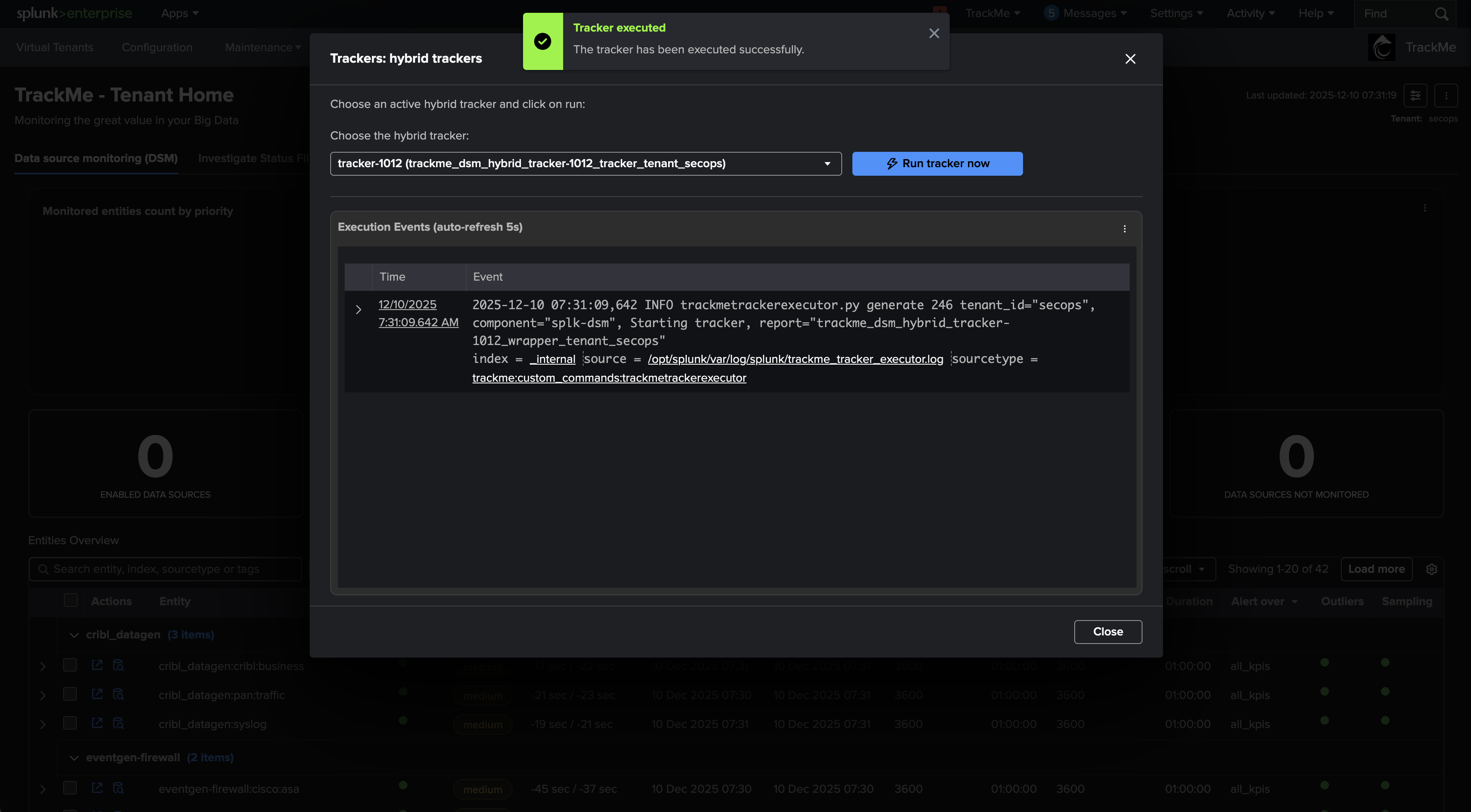Image resolution: width=1471 pixels, height=812 pixels.
Task: Click search icon for cribl_datagen:pan:traffic row
Action: 118,694
